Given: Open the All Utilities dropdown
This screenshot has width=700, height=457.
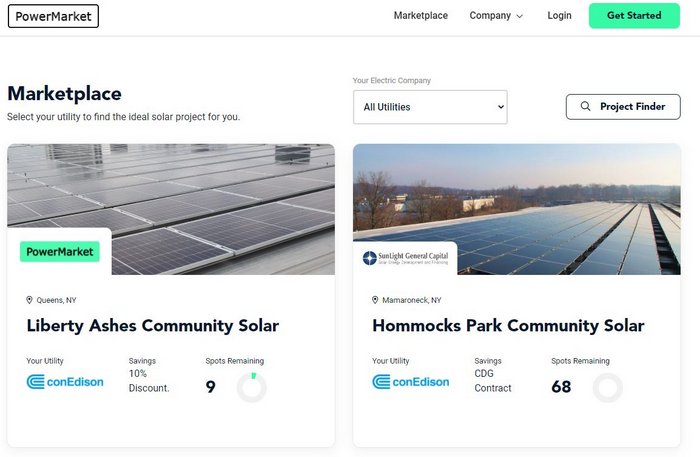Looking at the screenshot, I should point(430,107).
